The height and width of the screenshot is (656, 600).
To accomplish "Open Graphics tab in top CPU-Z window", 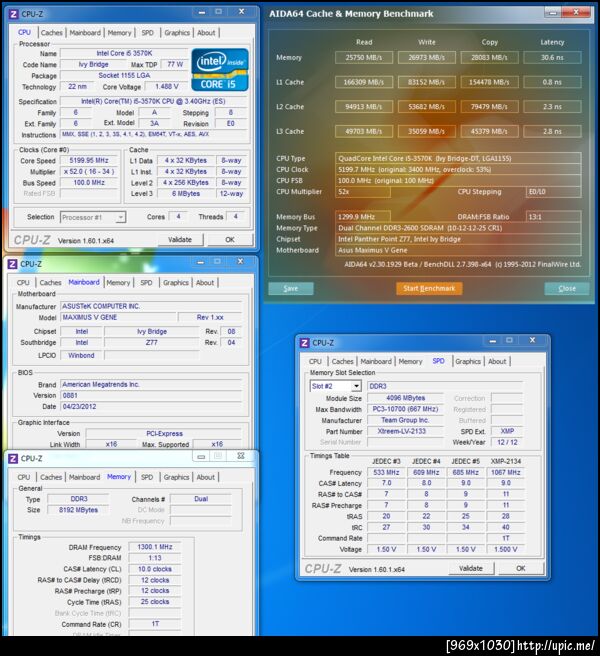I will (x=177, y=33).
